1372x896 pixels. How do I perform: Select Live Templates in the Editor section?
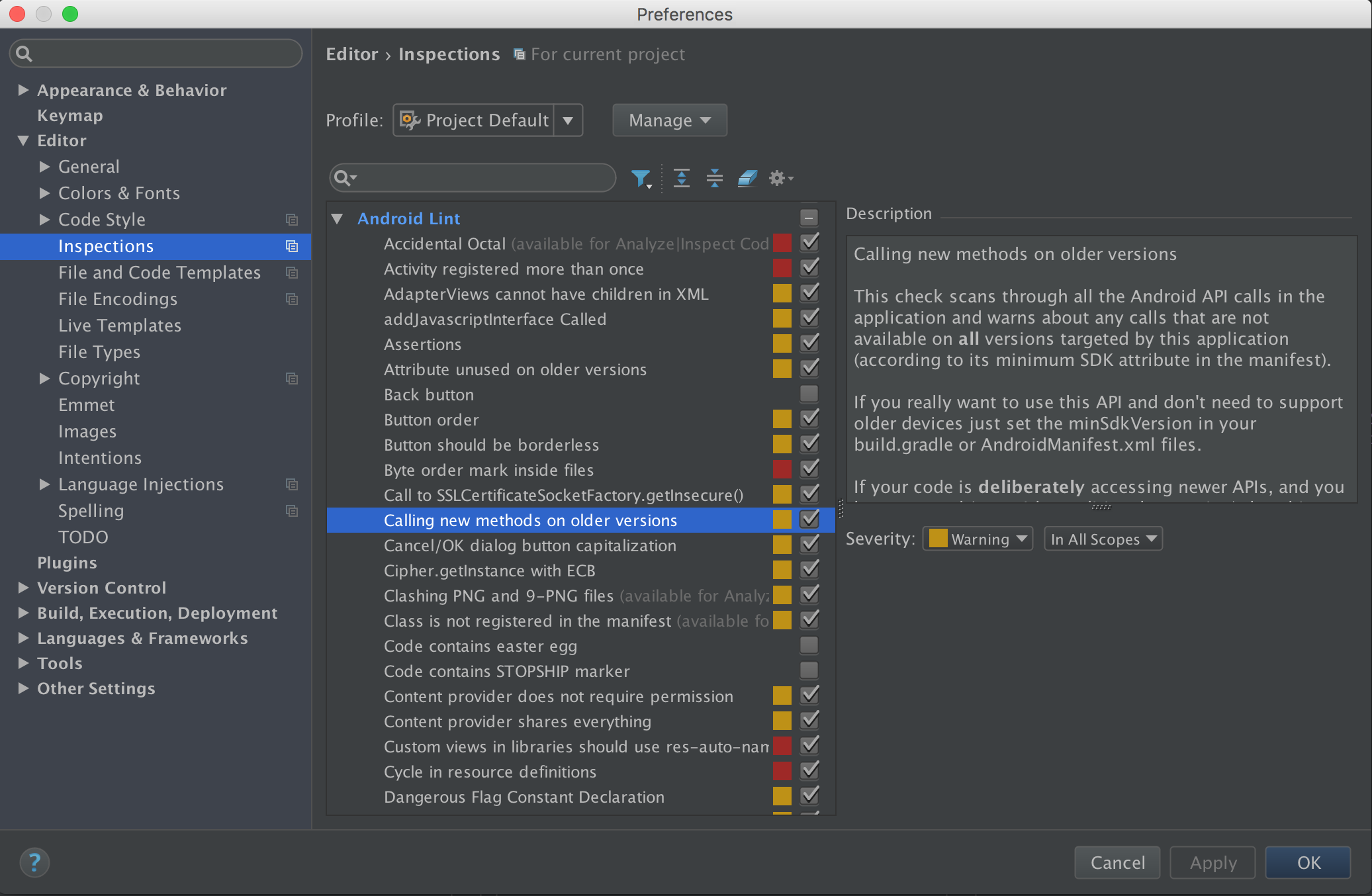tap(120, 326)
